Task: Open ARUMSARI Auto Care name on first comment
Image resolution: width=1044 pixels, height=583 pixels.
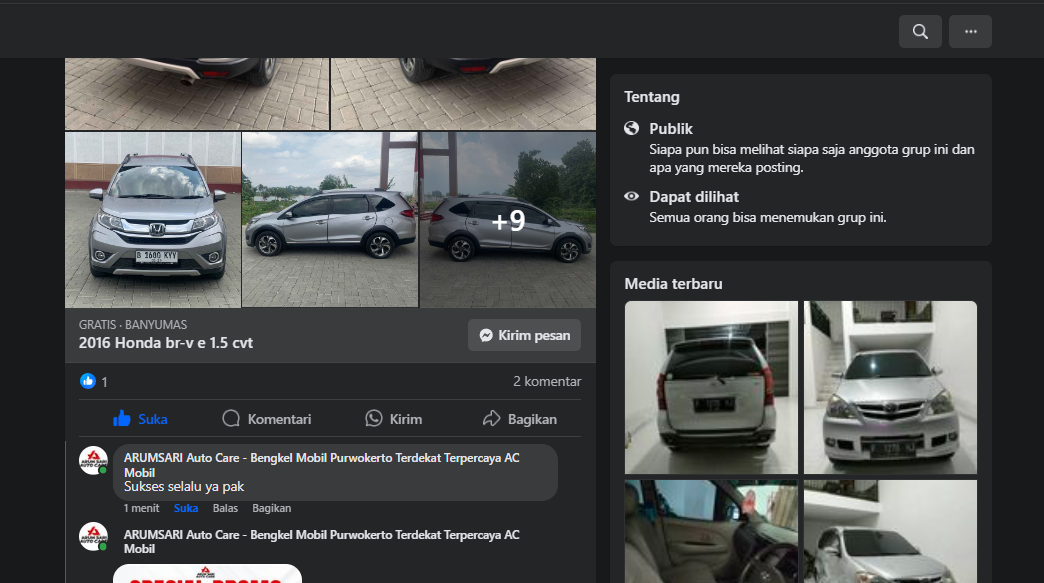Action: tap(322, 465)
